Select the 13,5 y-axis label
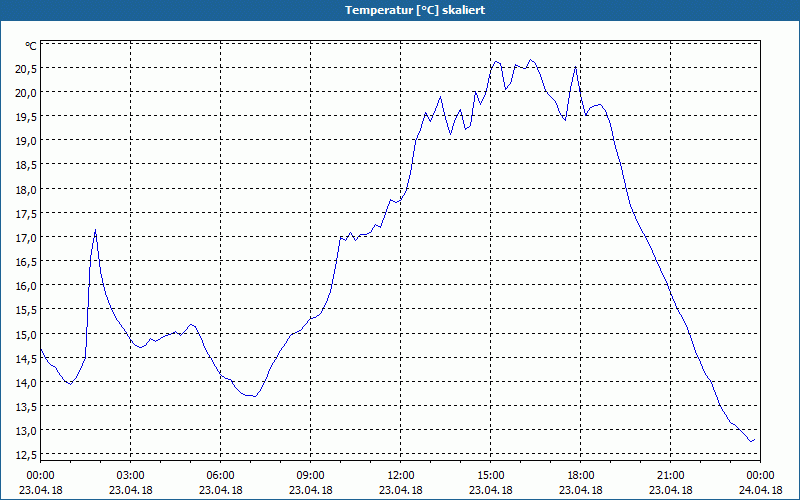800x500 pixels. click(26, 408)
